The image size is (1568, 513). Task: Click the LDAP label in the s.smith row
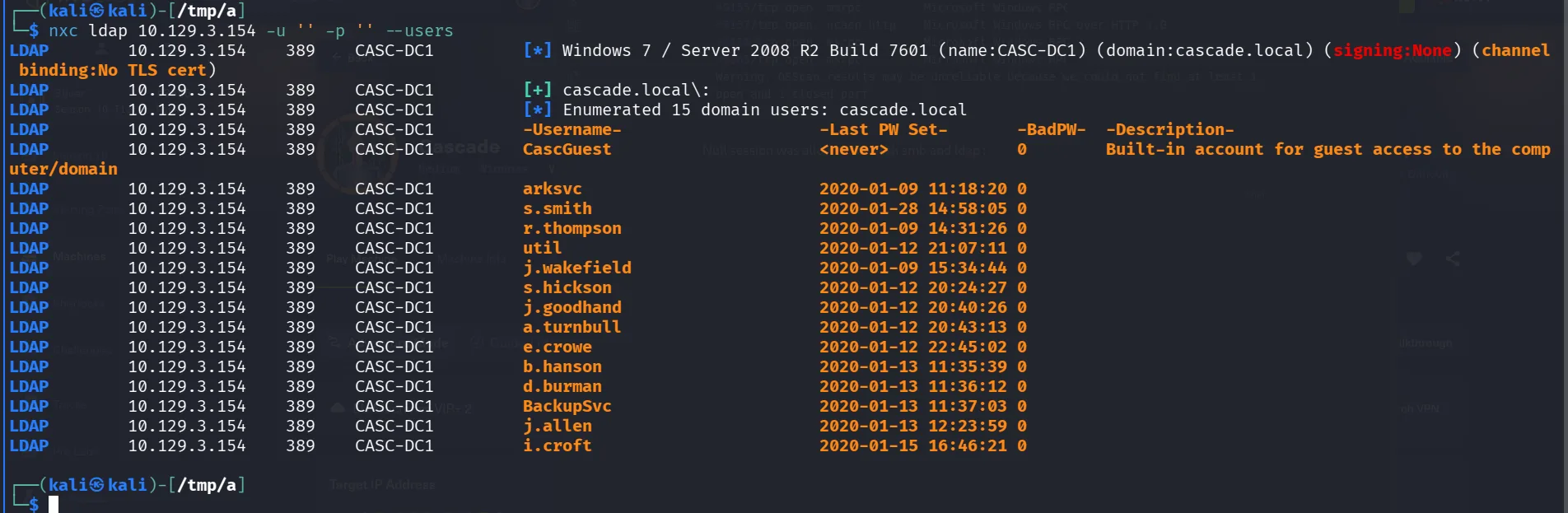(29, 208)
